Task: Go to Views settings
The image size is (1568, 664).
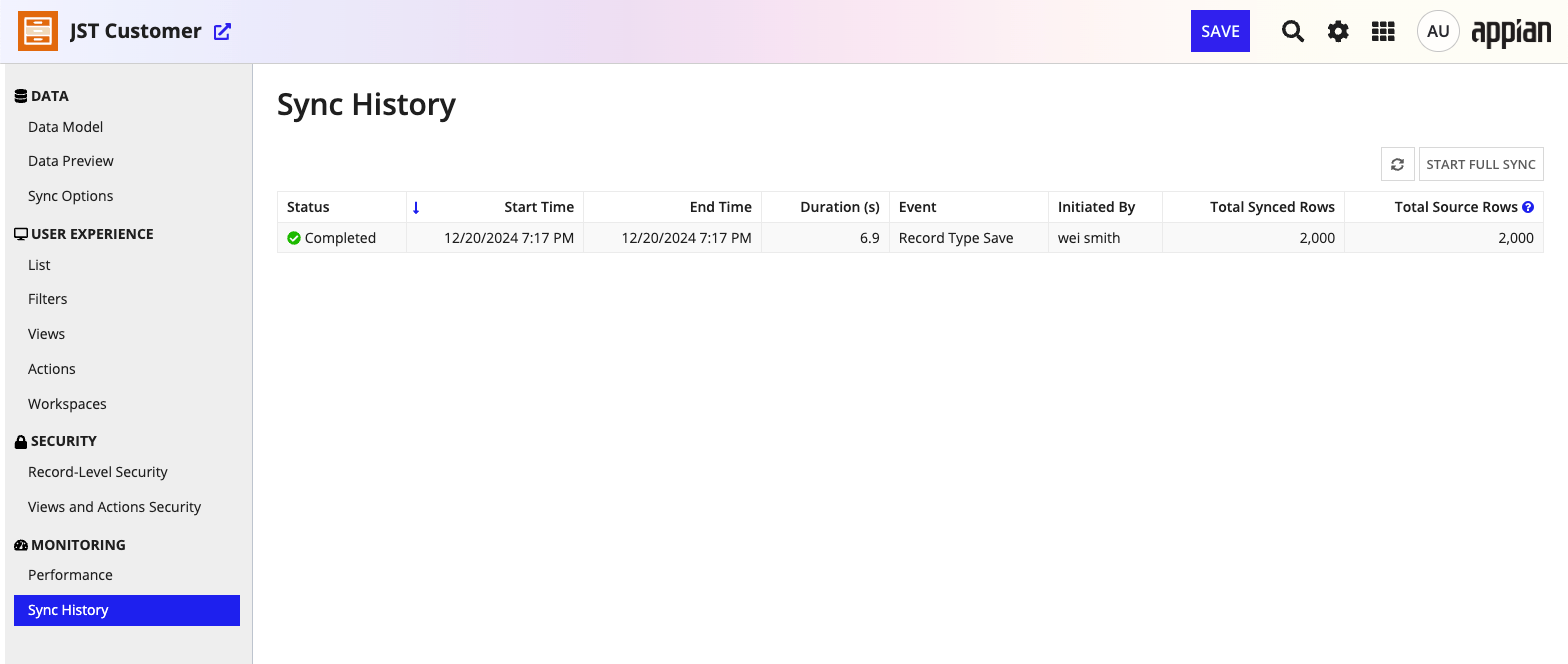Action: tap(47, 334)
